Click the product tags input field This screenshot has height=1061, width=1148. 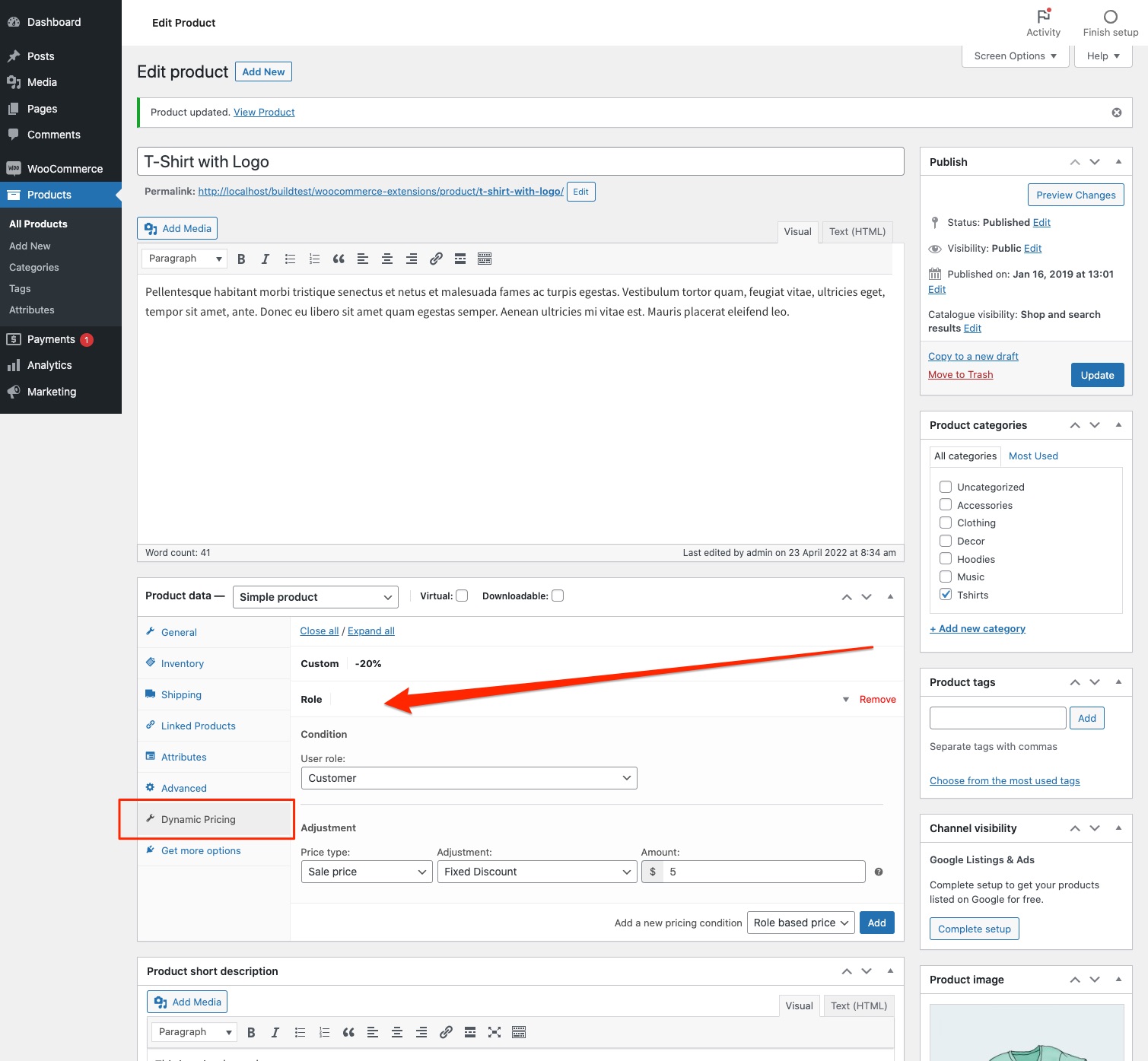pyautogui.click(x=997, y=718)
